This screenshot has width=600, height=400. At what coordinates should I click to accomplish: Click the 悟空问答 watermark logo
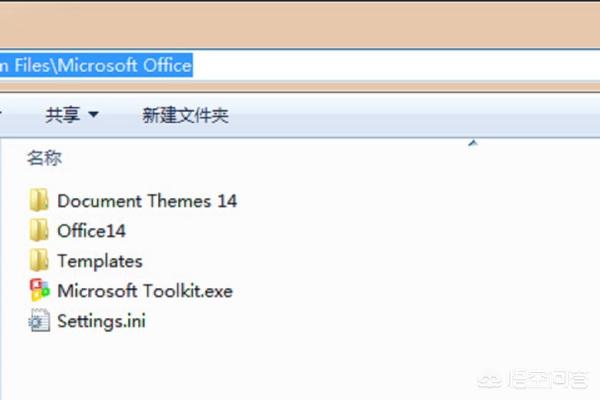click(535, 380)
